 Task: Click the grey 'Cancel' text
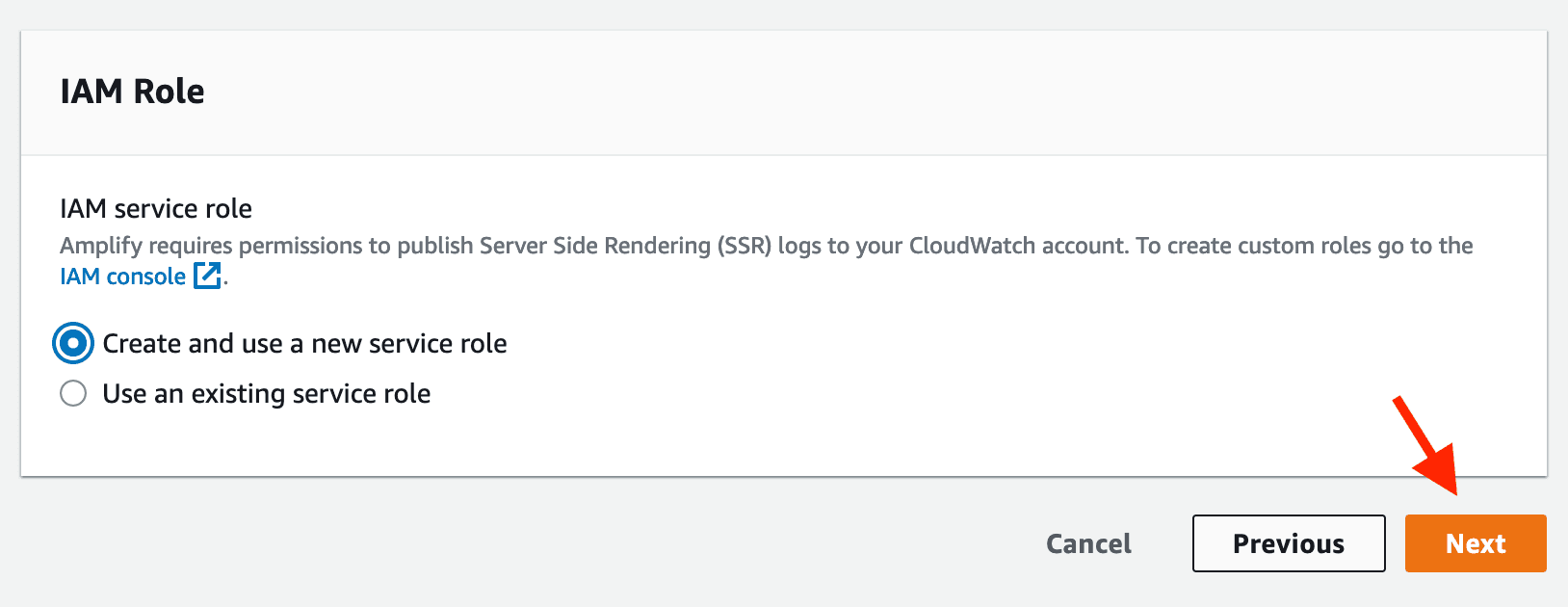click(1088, 543)
